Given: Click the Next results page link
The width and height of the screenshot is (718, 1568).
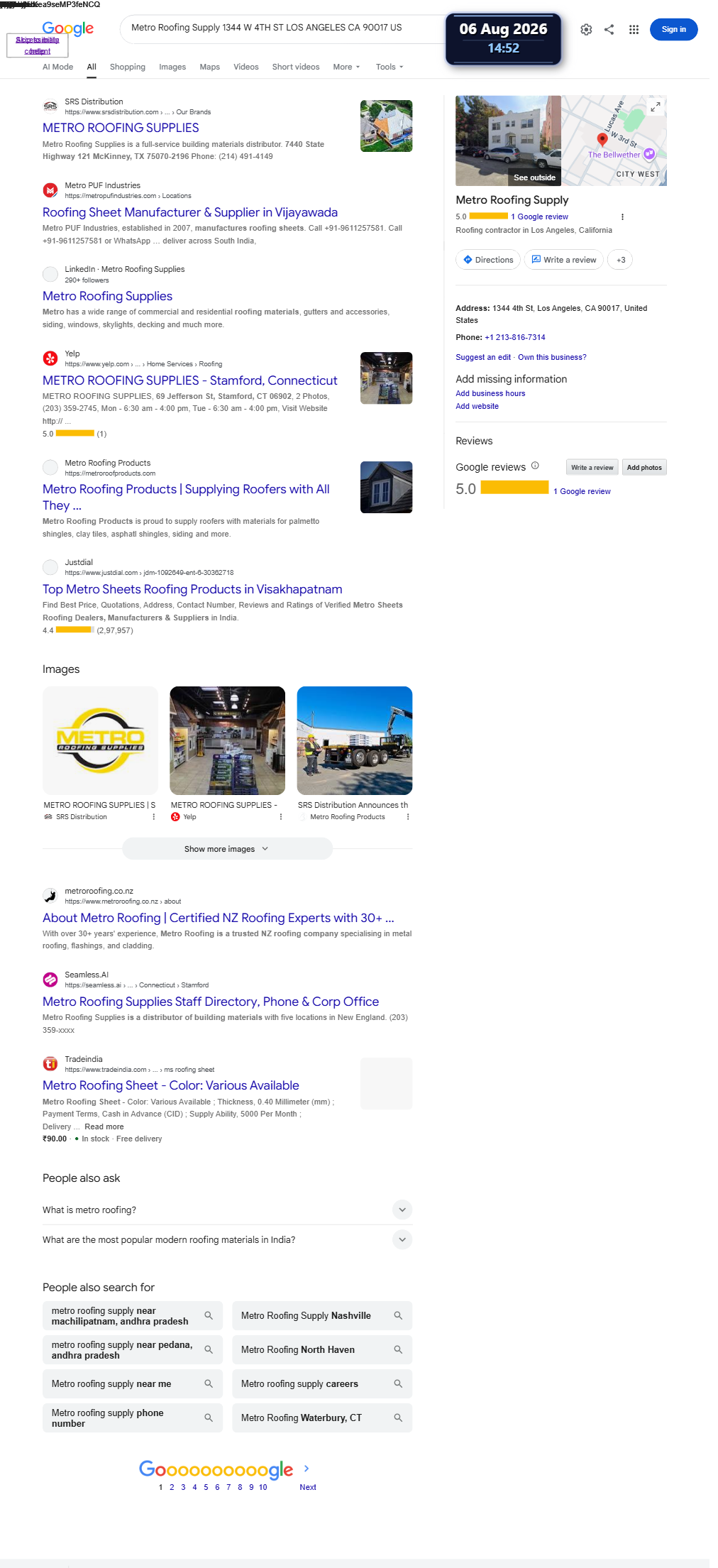Looking at the screenshot, I should pyautogui.click(x=308, y=1488).
